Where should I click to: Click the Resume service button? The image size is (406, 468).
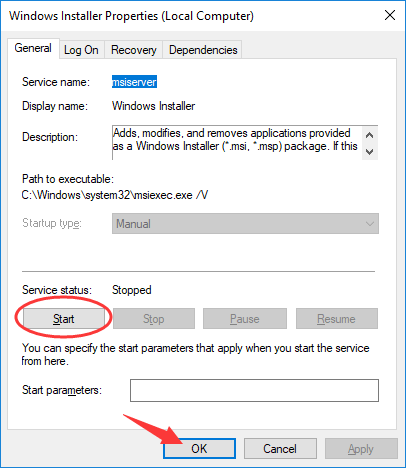coord(337,319)
